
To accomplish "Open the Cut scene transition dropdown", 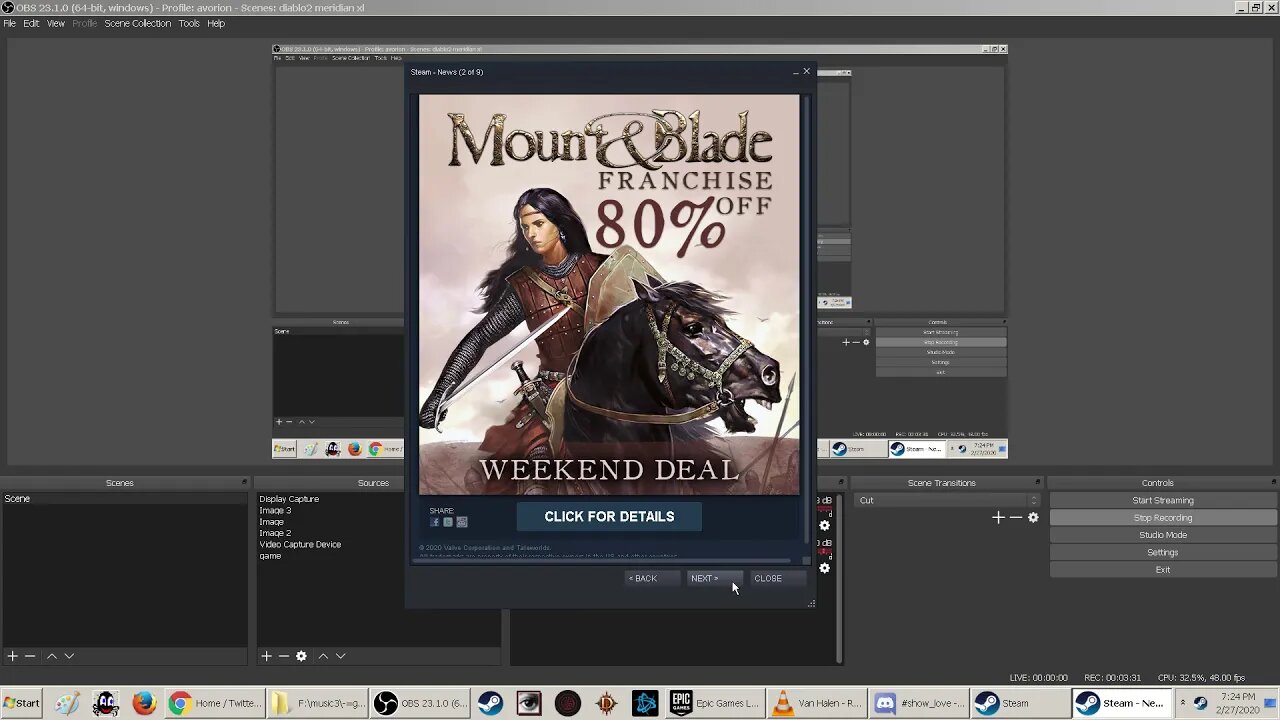I will (x=946, y=500).
